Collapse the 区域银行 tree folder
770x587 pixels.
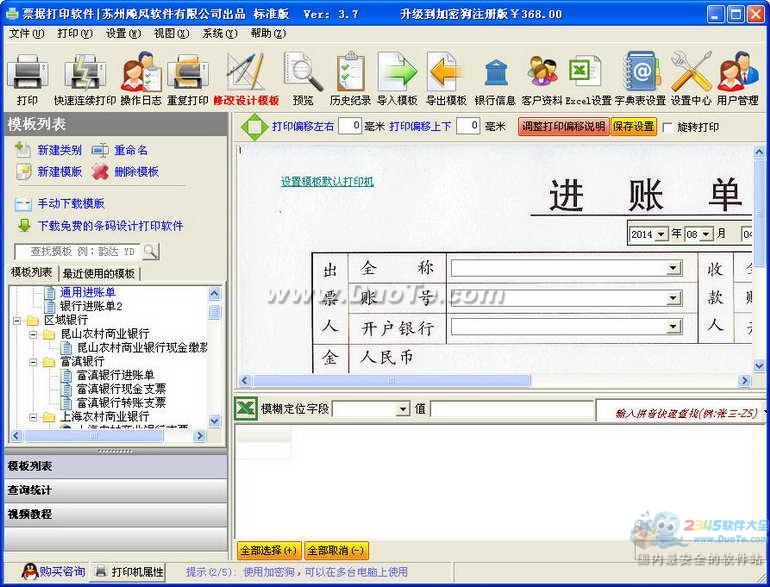[17, 321]
